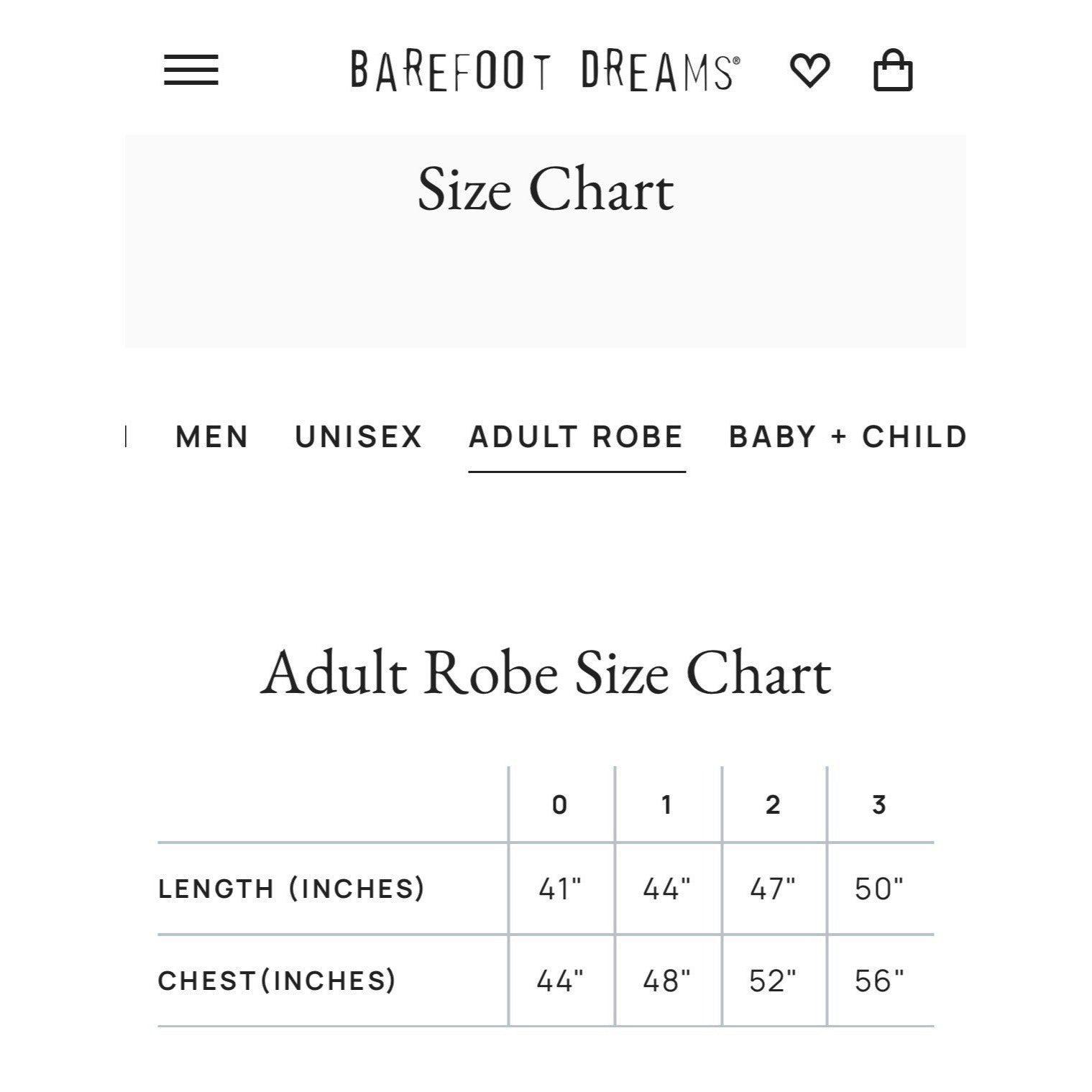Open the wishlist heart icon
The width and height of the screenshot is (1092, 1092).
[809, 70]
